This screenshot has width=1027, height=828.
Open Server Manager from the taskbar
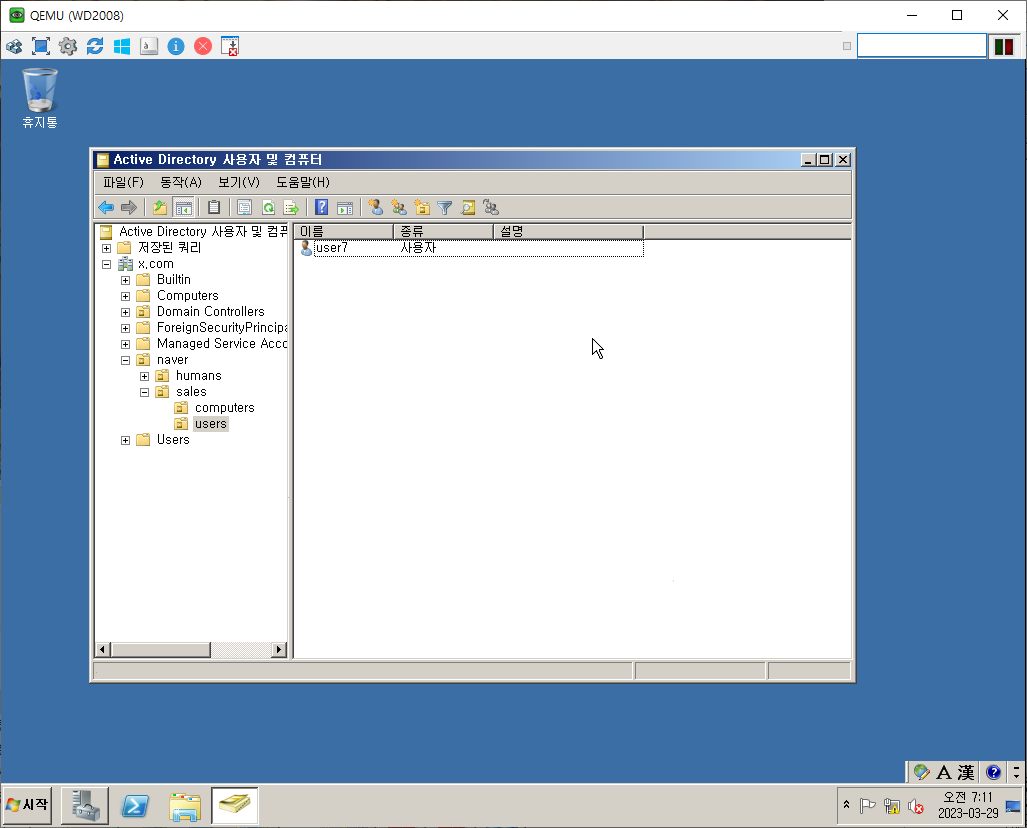(85, 805)
